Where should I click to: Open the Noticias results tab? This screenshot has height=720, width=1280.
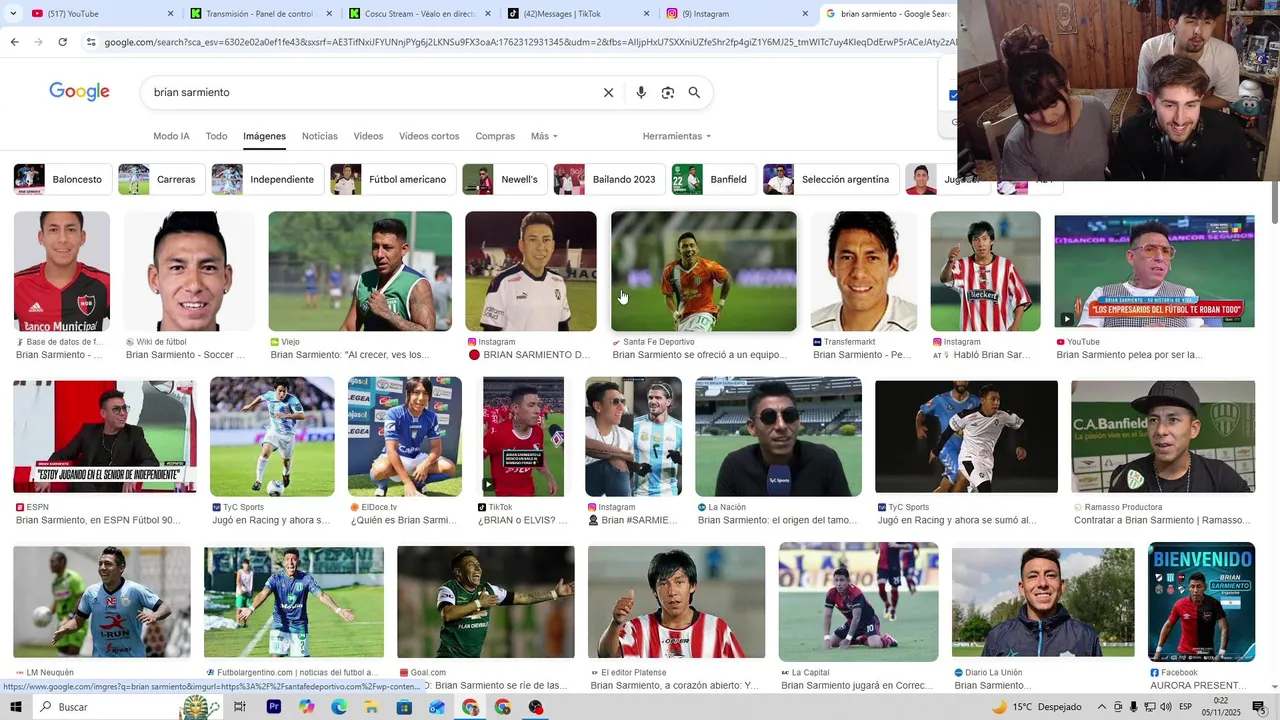(320, 136)
